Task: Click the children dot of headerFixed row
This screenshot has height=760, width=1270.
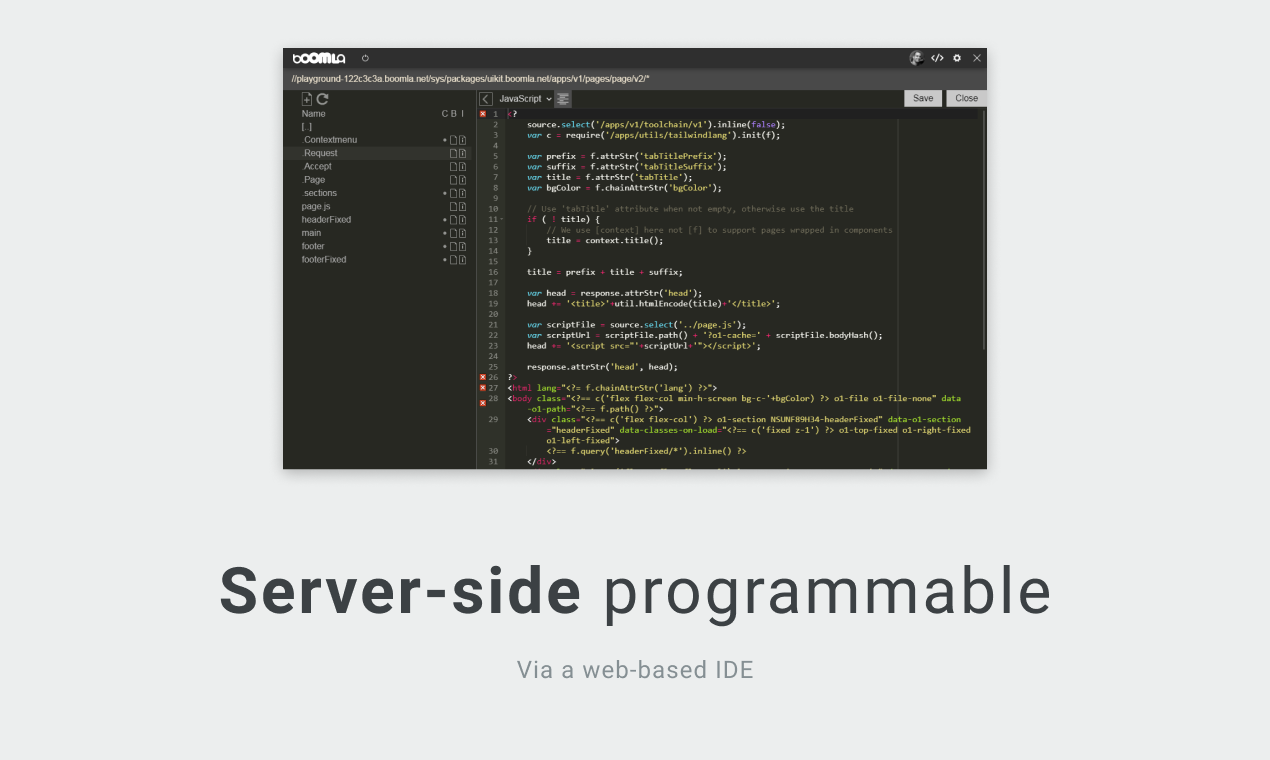Action: click(x=445, y=220)
